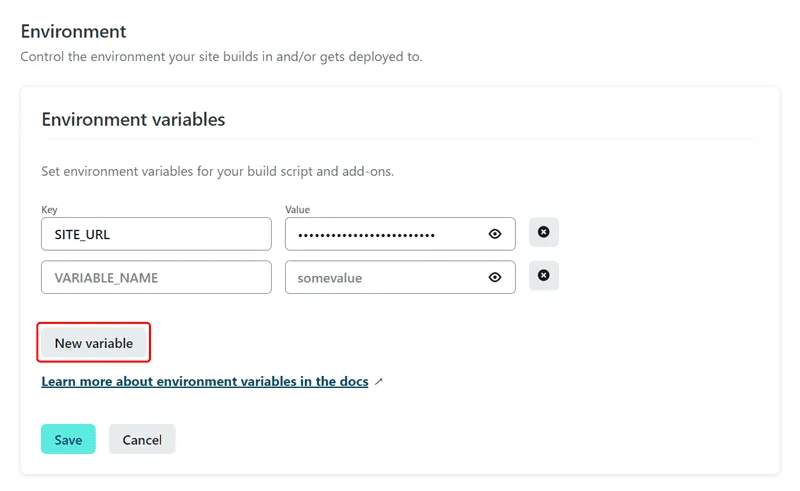Click the build script description text
The image size is (800, 491).
click(x=217, y=171)
